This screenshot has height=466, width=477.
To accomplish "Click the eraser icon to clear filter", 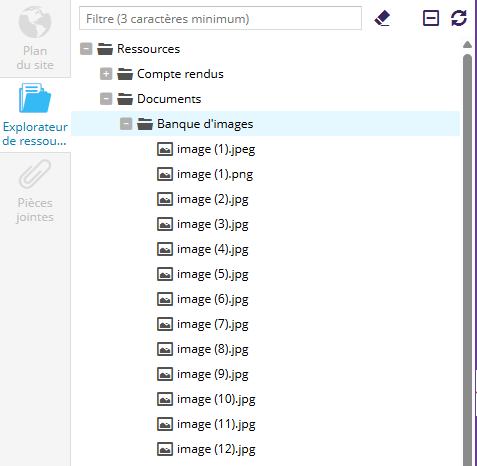I will click(382, 18).
